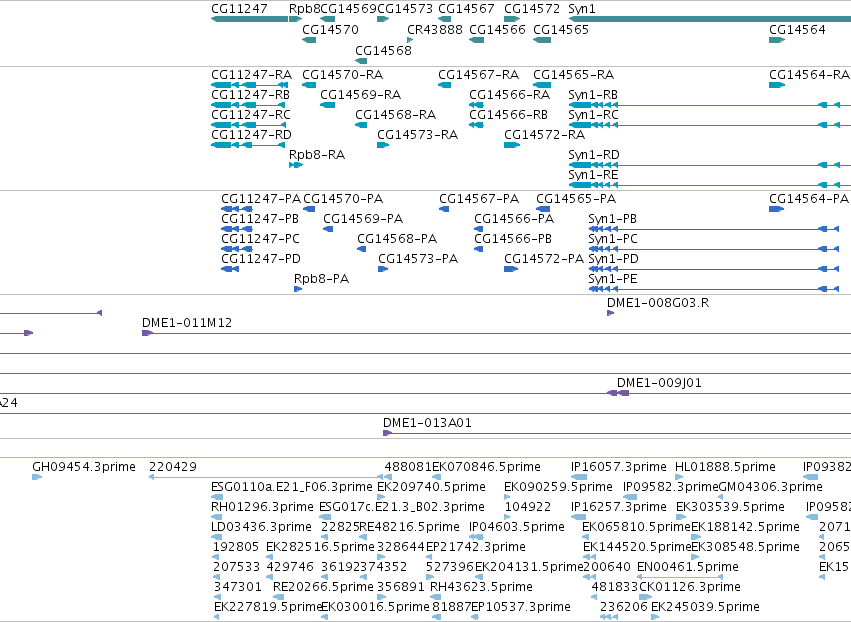This screenshot has height=622, width=851.
Task: Select the CG14568-PA protein label
Action: coord(397,239)
